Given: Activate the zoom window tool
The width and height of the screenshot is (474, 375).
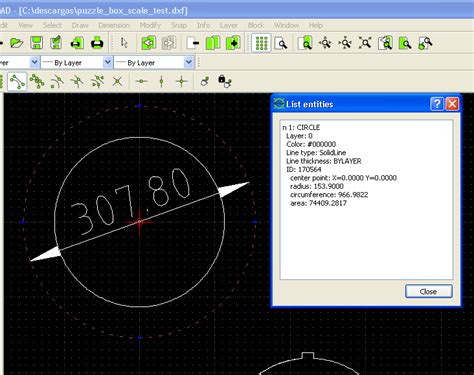Looking at the screenshot, I should point(405,43).
